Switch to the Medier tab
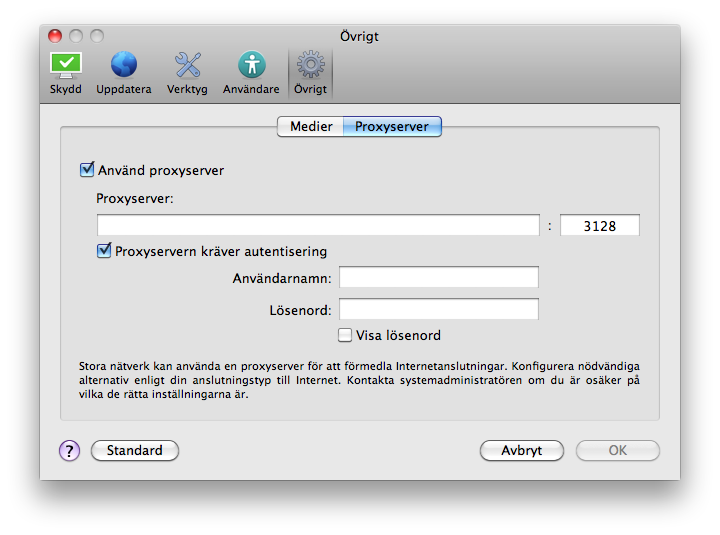 click(x=311, y=126)
